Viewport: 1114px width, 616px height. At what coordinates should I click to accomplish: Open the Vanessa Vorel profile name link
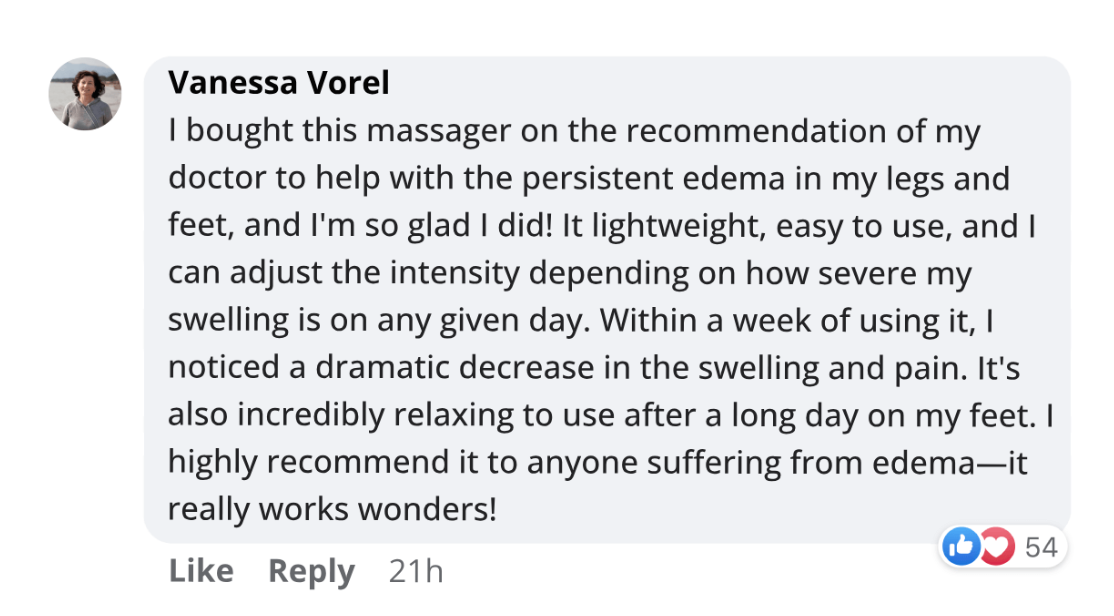[x=279, y=83]
